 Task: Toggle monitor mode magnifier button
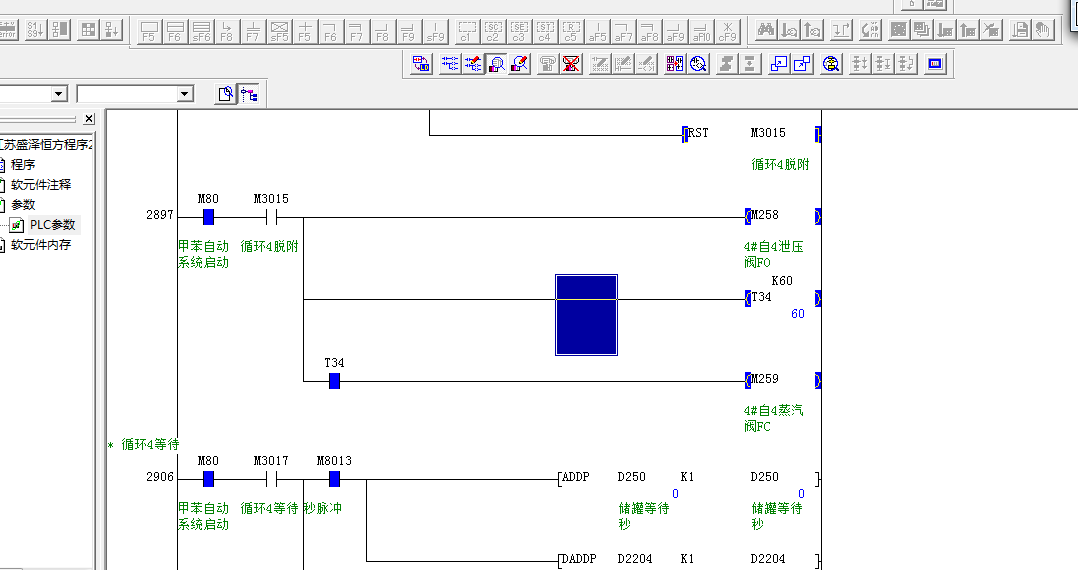pos(495,64)
